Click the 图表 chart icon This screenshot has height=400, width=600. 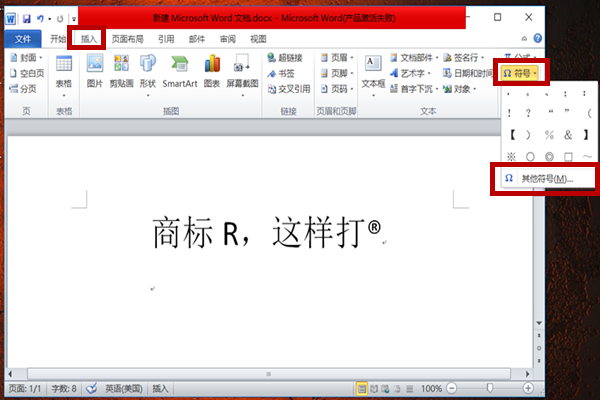coord(212,71)
